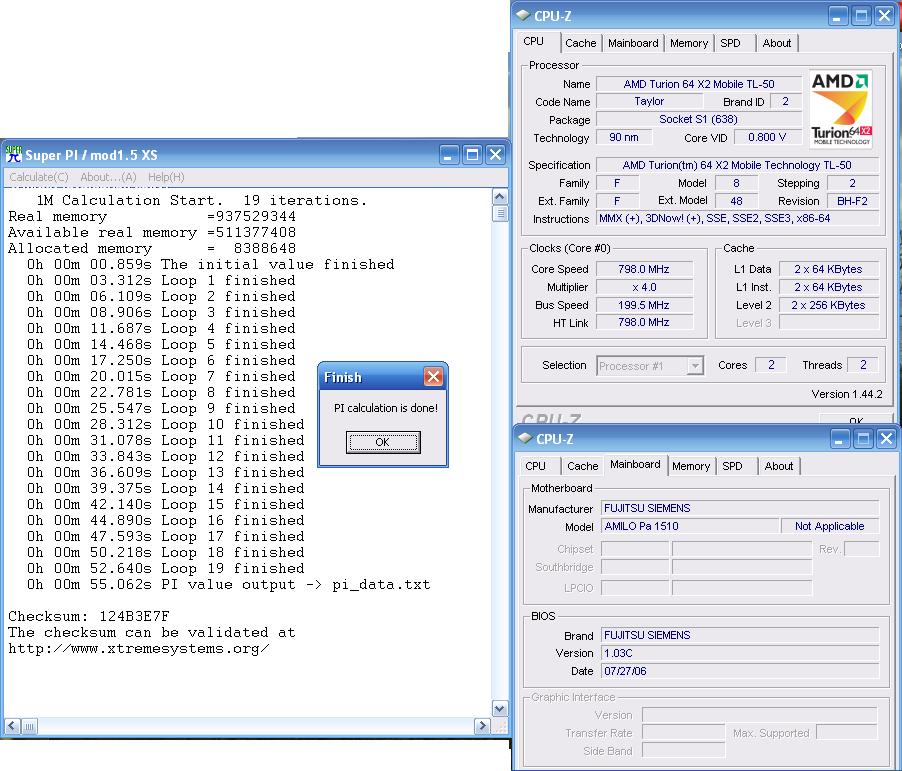
Task: Click the AMD Turion 64 X2 logo
Action: (x=840, y=109)
